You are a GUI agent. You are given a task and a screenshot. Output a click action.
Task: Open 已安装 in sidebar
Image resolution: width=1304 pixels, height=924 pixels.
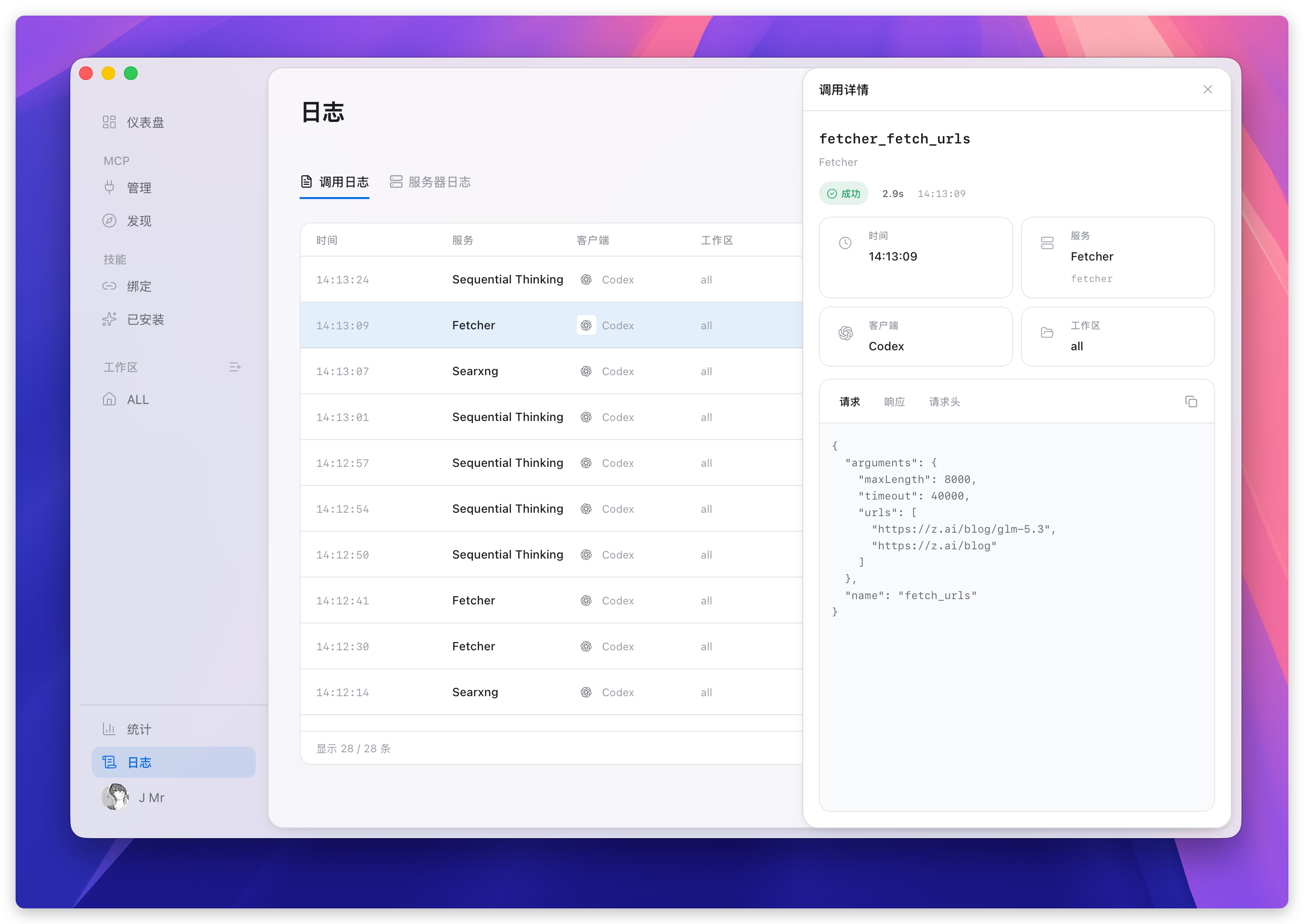point(174,319)
